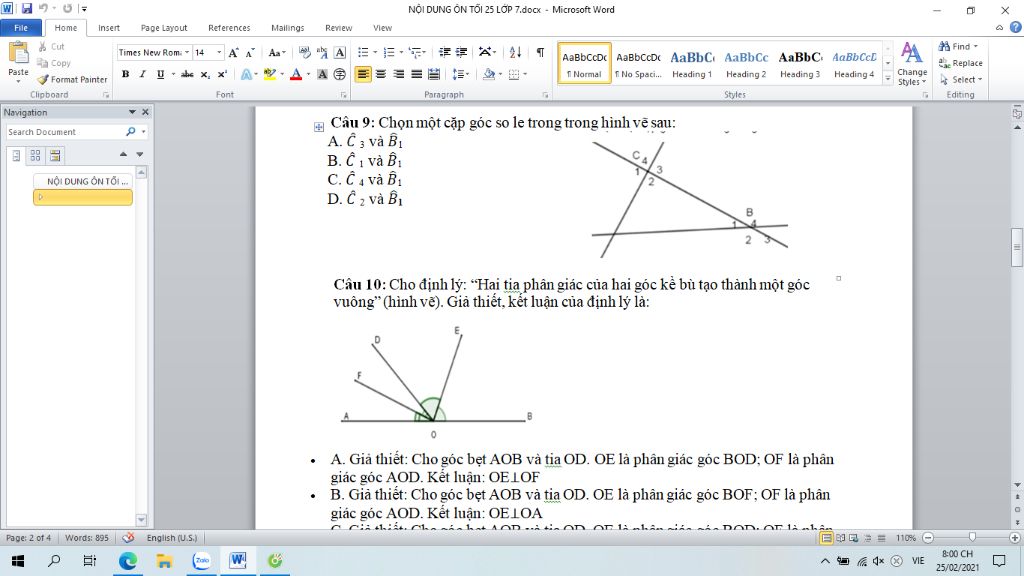Apply subscript formatting
The image size is (1024, 576).
tap(204, 74)
